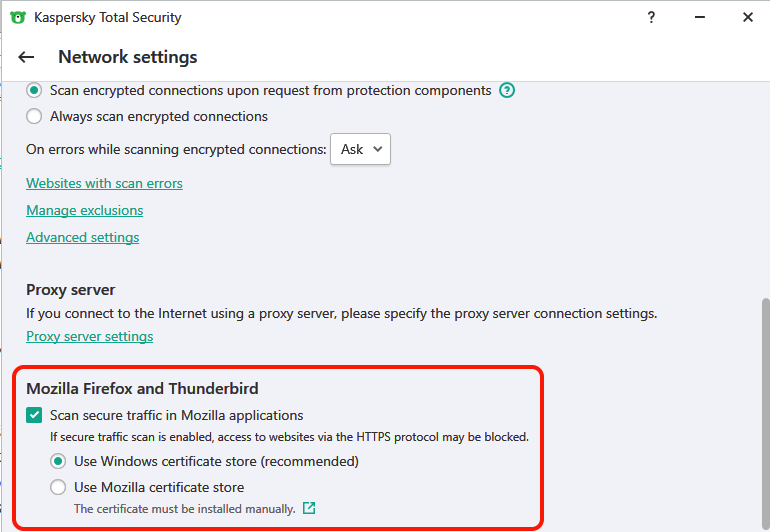This screenshot has height=532, width=770.
Task: Choose Always scan encrypted connections
Action: (x=35, y=116)
